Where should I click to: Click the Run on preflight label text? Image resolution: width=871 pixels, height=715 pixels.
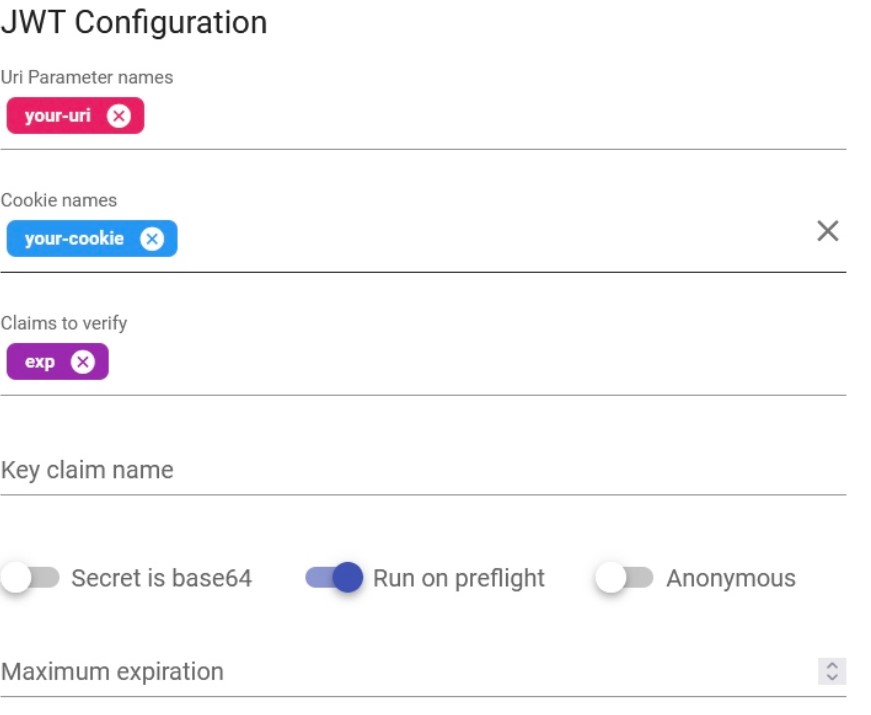pyautogui.click(x=458, y=578)
